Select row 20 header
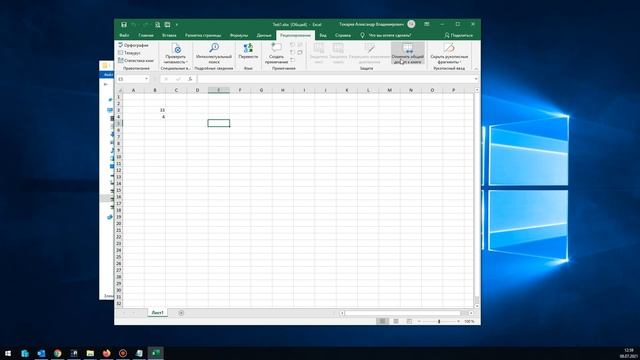The height and width of the screenshot is (360, 640). pos(119,223)
